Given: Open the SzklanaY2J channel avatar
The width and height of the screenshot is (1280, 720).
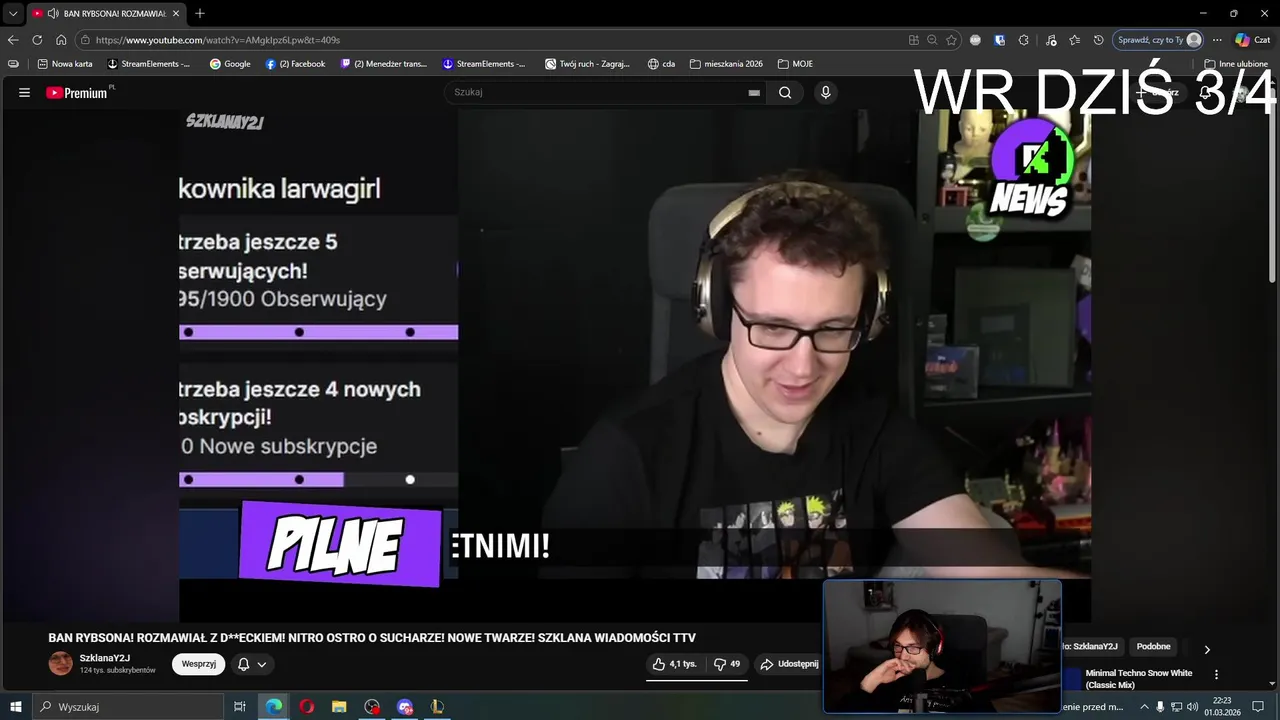Looking at the screenshot, I should [x=61, y=663].
